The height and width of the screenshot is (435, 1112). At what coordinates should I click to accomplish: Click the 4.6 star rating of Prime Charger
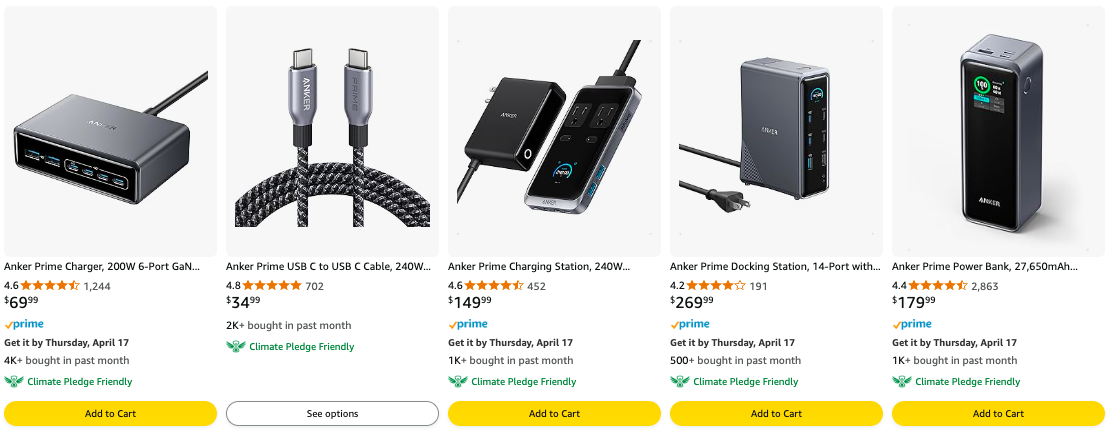pyautogui.click(x=50, y=285)
